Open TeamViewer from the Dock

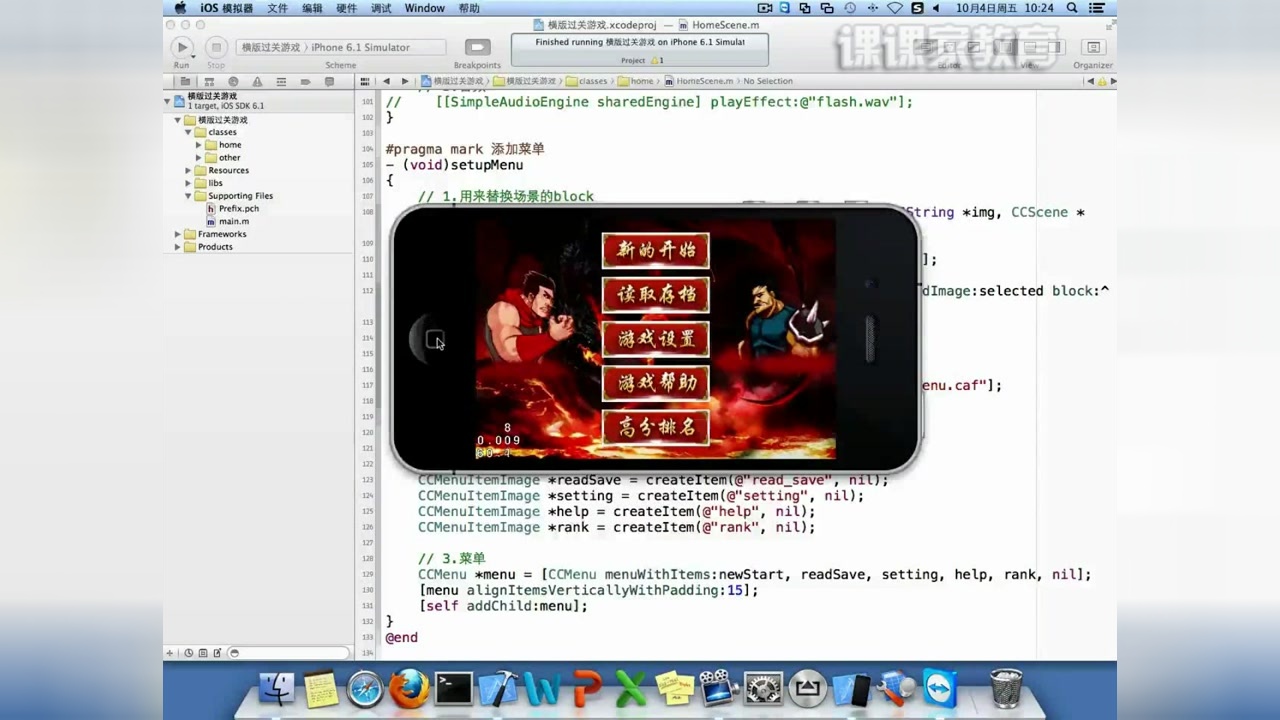point(940,688)
